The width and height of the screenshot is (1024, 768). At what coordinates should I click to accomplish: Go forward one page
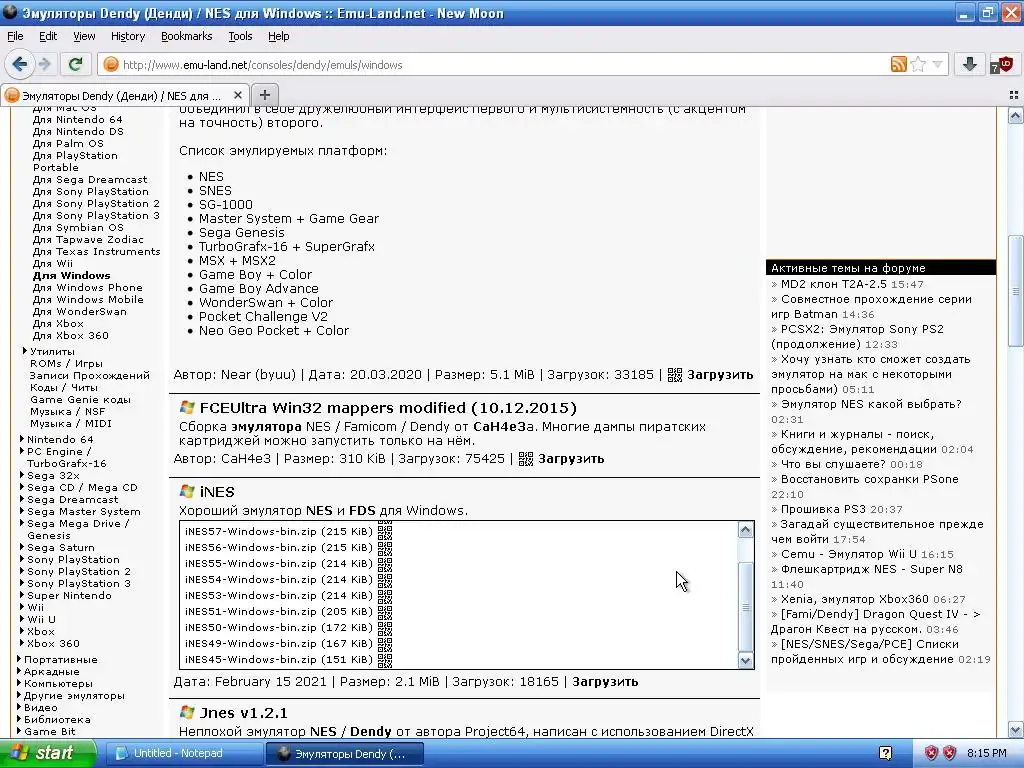click(x=44, y=64)
